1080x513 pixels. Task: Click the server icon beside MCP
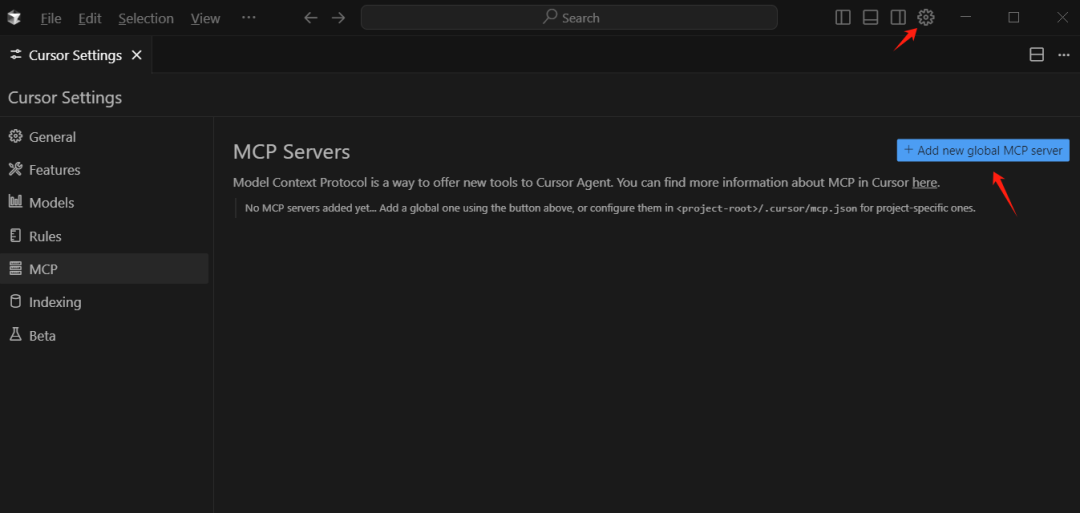pyautogui.click(x=15, y=269)
